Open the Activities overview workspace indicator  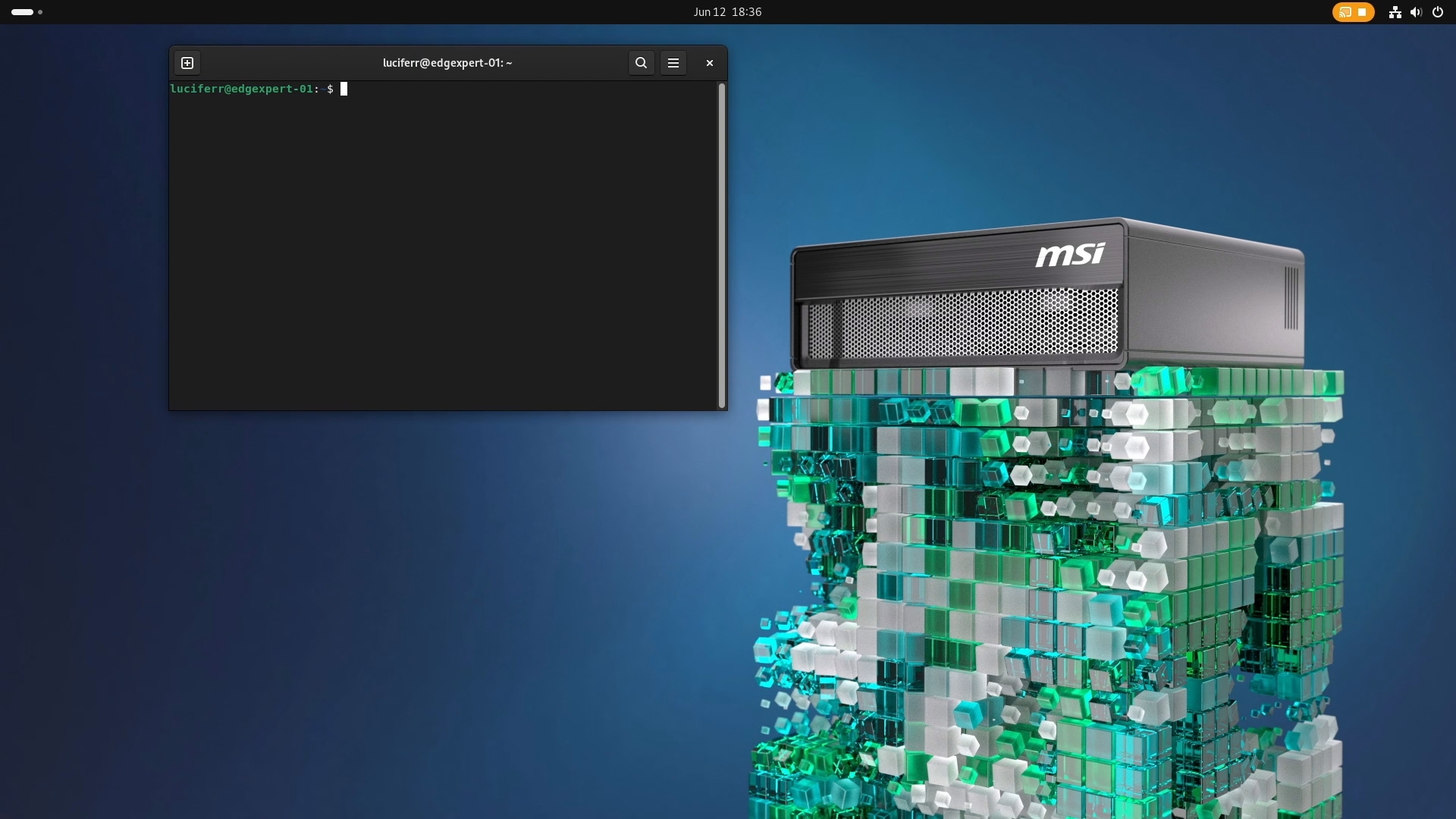coord(27,12)
